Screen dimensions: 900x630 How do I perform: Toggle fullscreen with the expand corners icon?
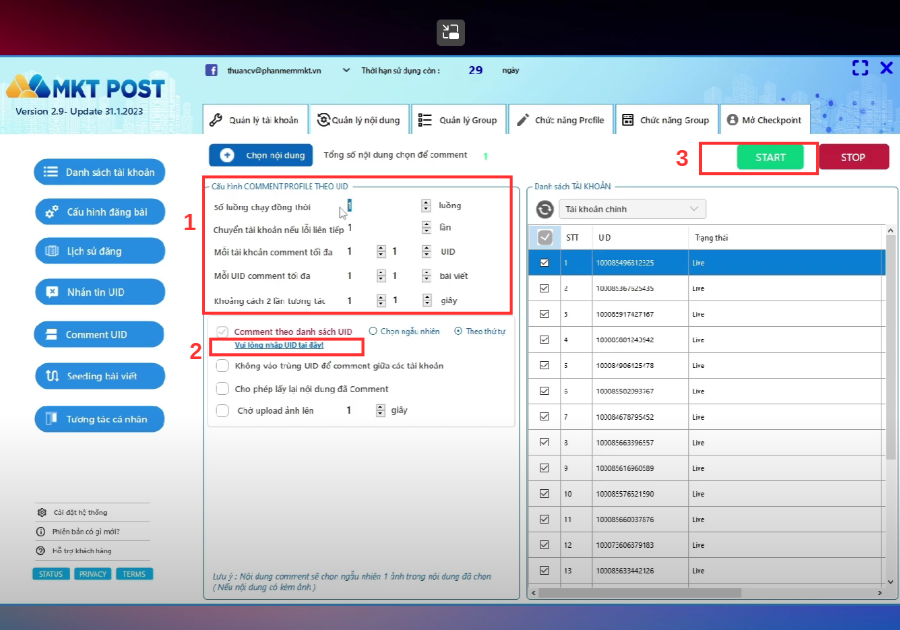(860, 68)
